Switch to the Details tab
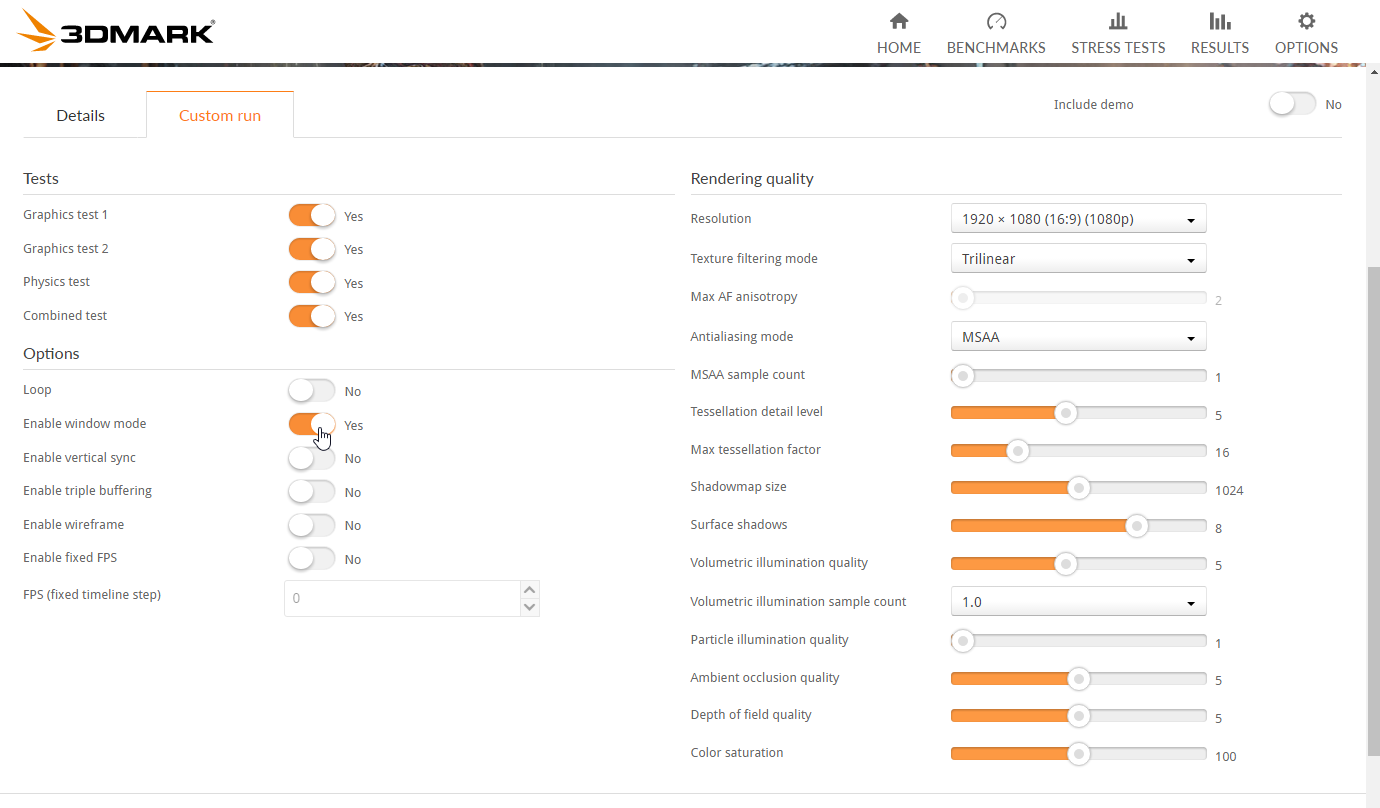This screenshot has width=1380, height=808. (81, 115)
